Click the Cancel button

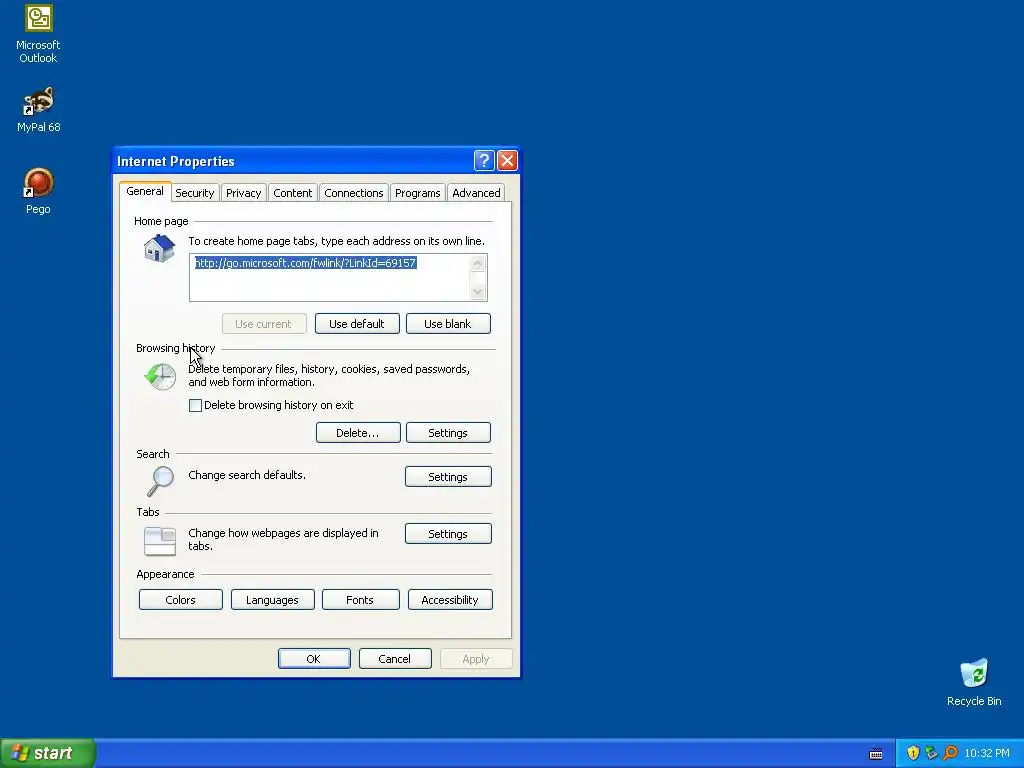point(394,659)
